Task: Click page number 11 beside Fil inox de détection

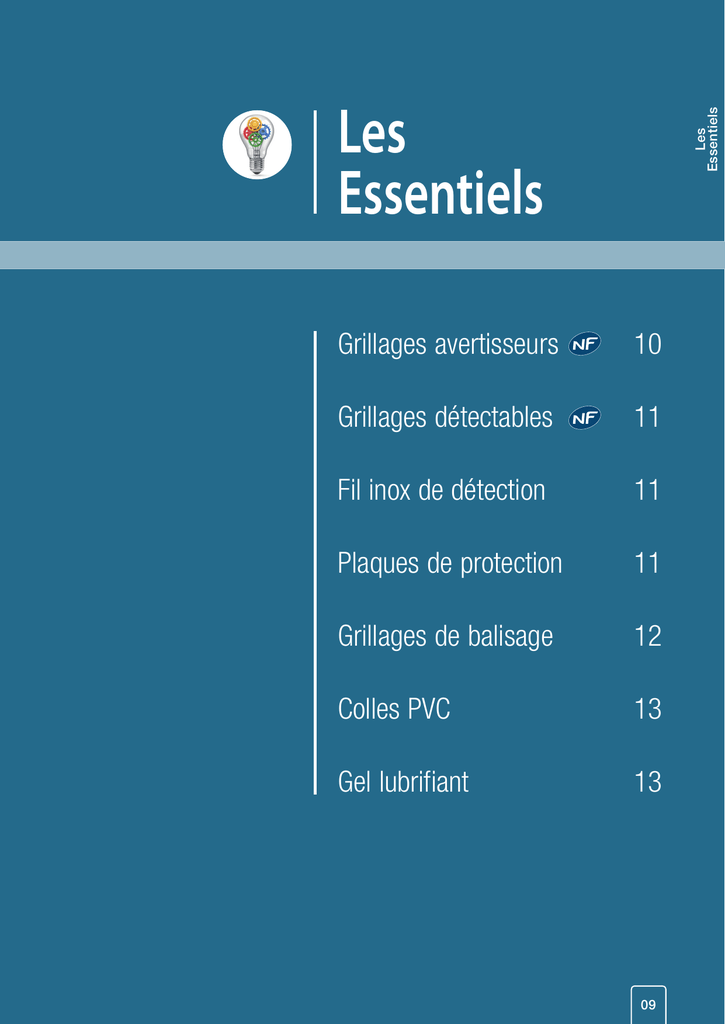Action: point(647,491)
